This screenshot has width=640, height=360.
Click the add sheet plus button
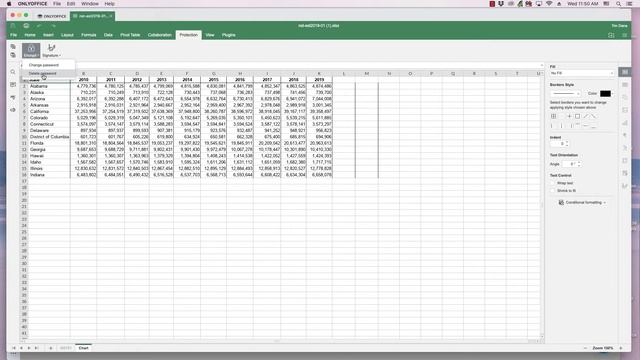51,348
